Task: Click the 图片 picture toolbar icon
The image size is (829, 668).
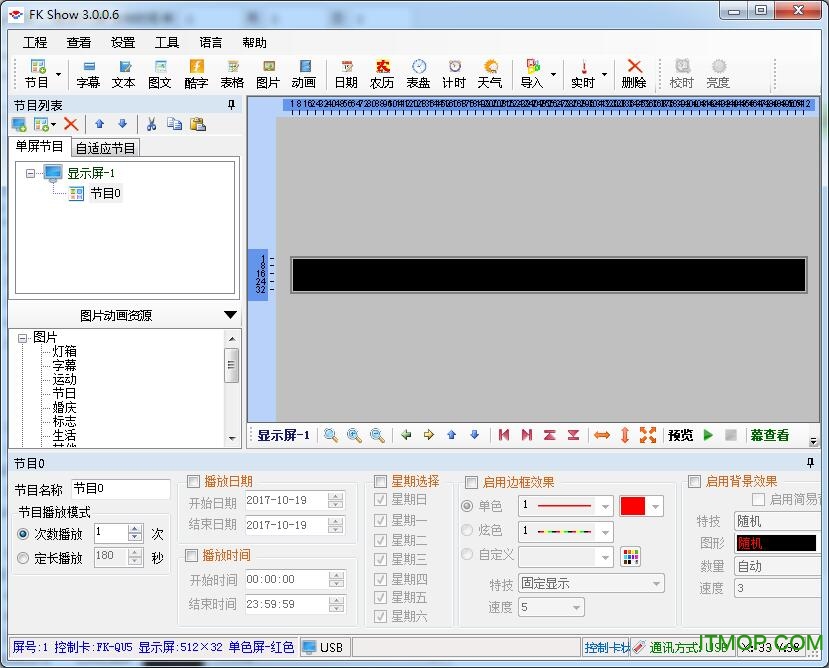Action: [x=268, y=72]
